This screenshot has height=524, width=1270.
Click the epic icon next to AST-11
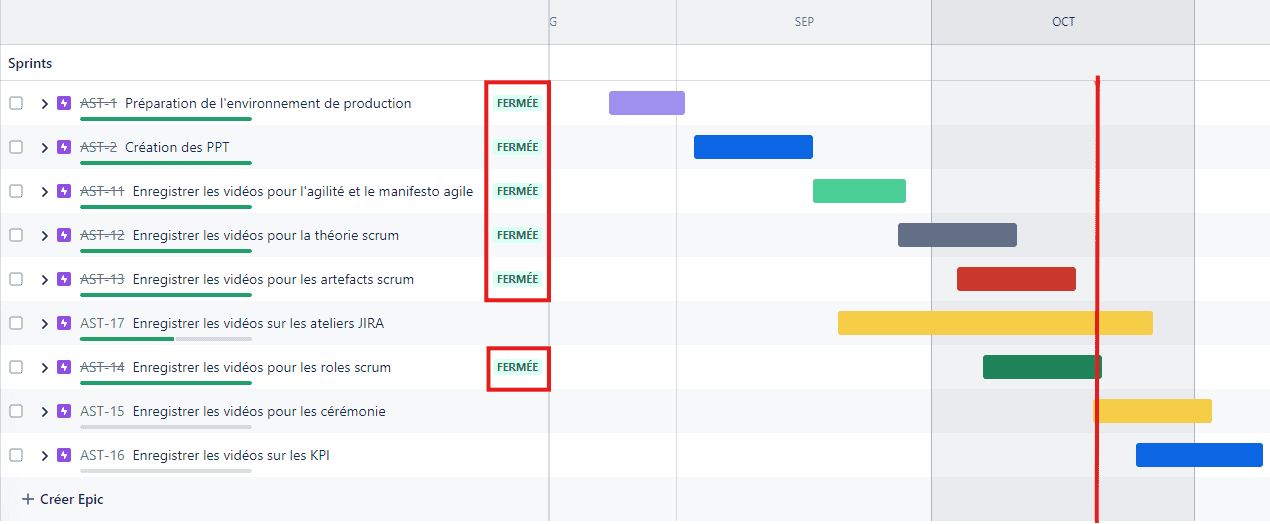point(64,191)
